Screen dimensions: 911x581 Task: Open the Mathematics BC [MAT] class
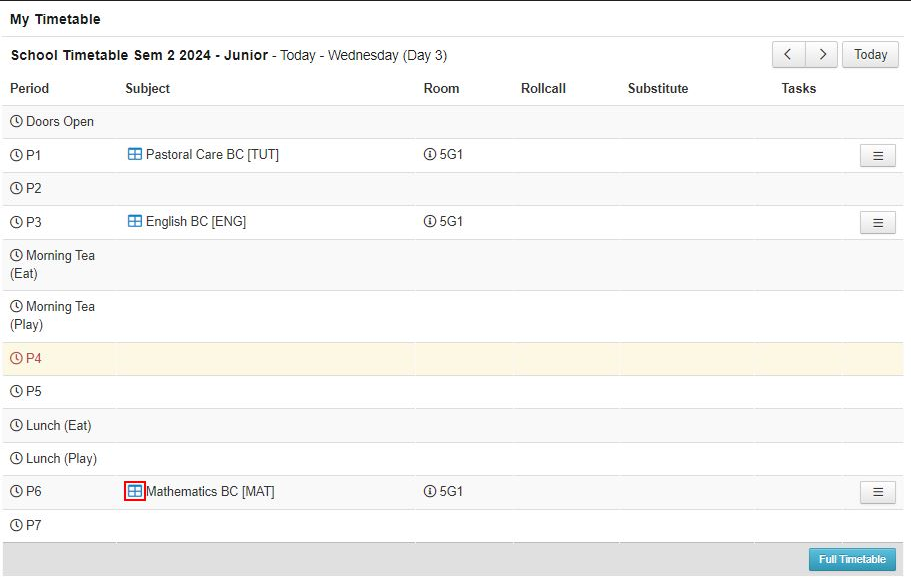(x=210, y=492)
